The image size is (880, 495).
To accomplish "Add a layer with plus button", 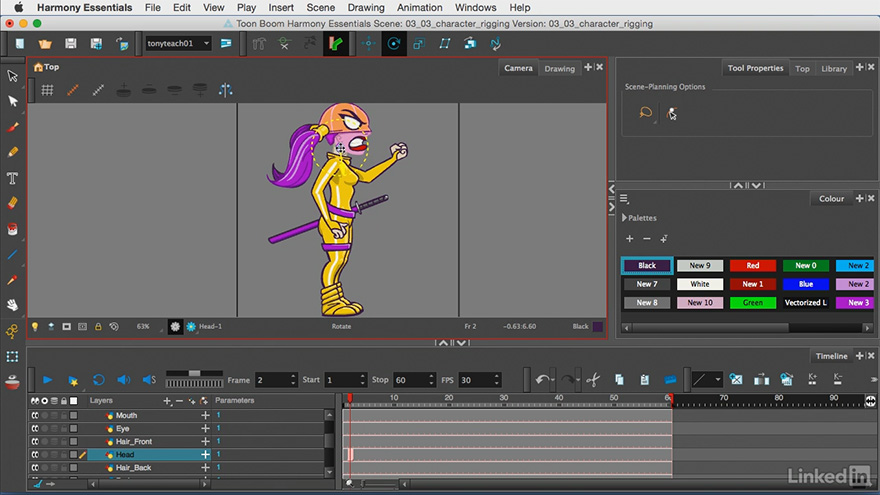I will [x=167, y=401].
